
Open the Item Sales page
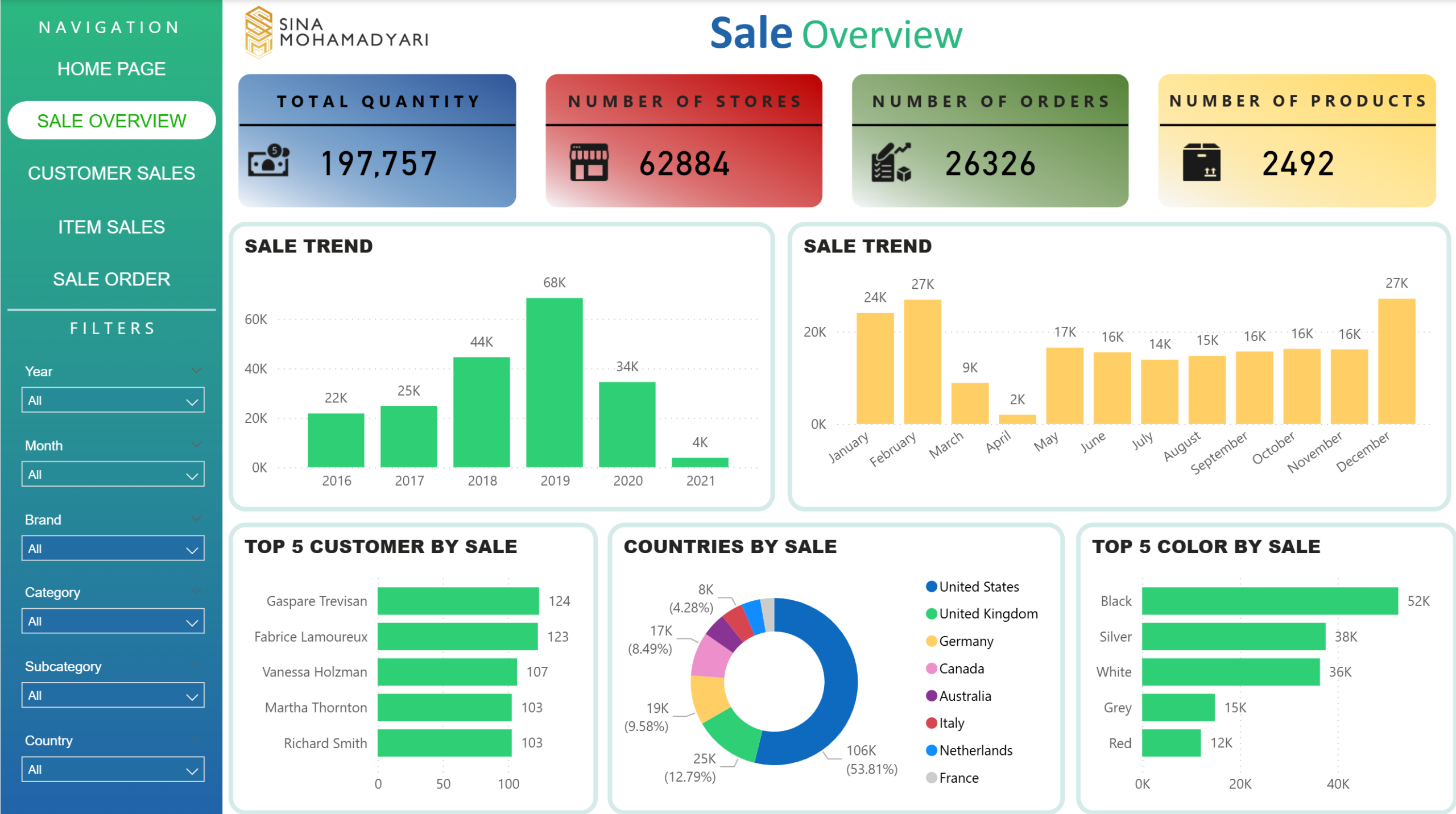pos(111,227)
